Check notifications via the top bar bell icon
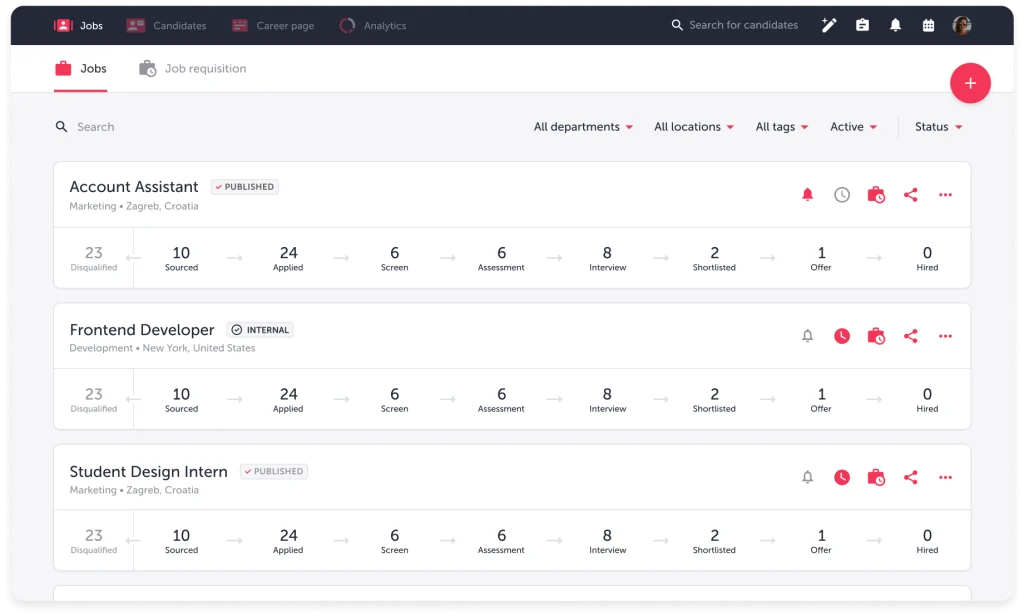This screenshot has width=1024, height=616. 895,25
